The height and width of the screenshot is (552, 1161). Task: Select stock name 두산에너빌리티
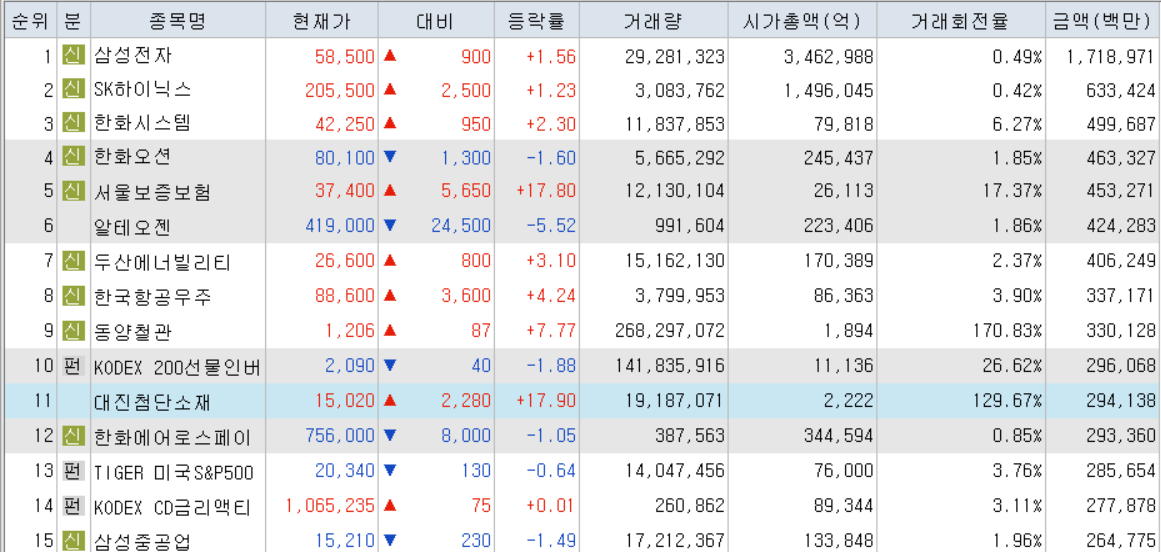tap(163, 261)
